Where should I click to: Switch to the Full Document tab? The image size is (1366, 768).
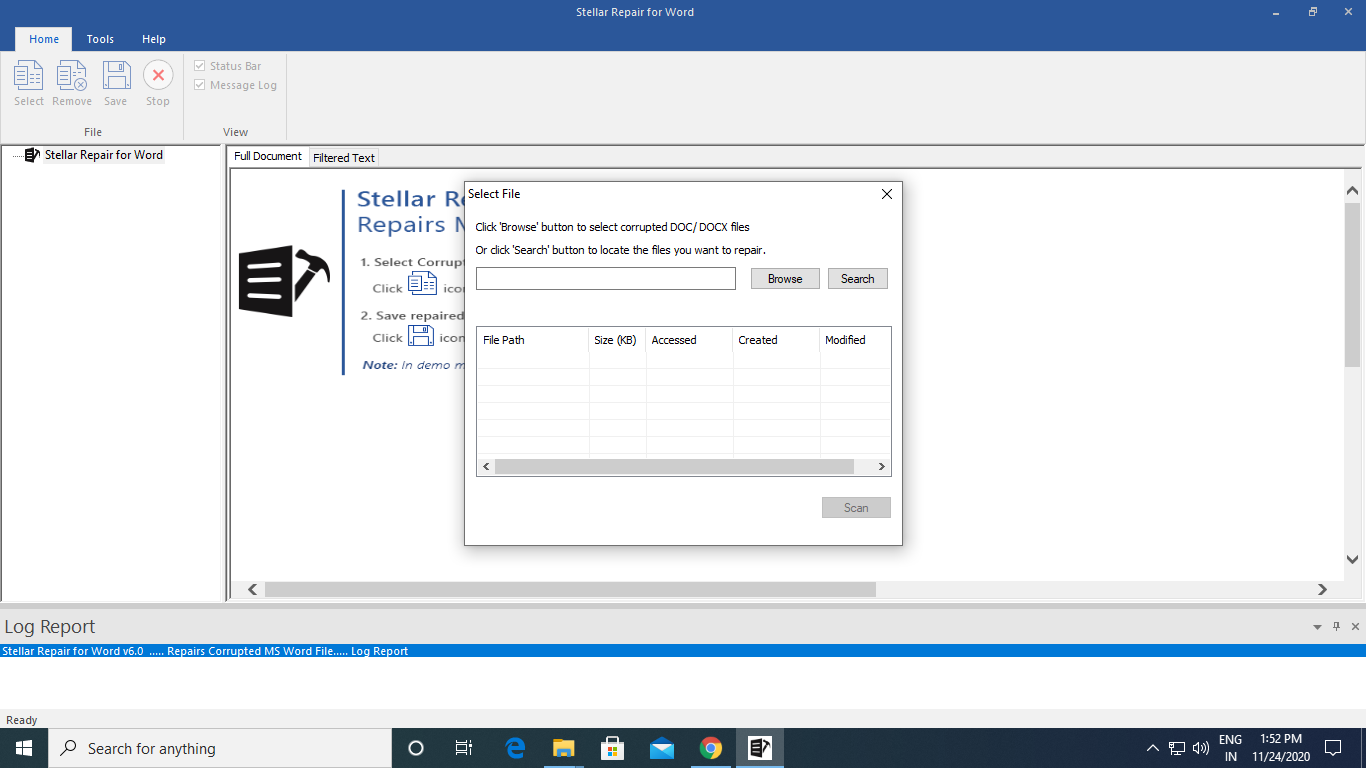pyautogui.click(x=268, y=156)
